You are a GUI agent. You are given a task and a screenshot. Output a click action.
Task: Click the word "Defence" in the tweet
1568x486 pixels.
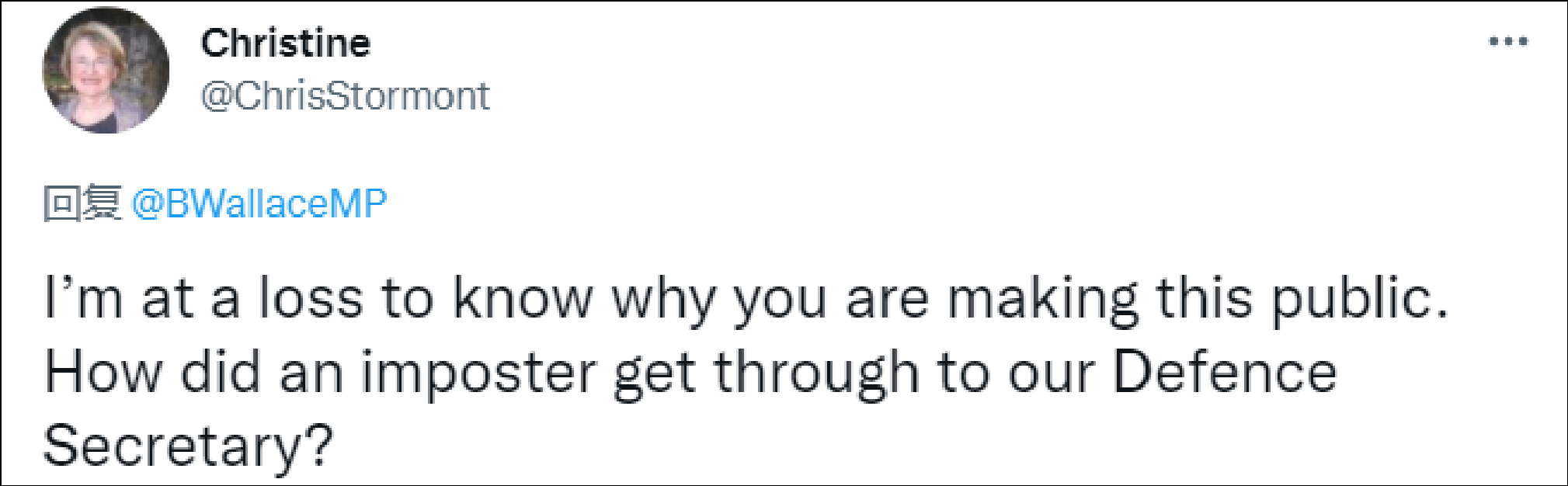pos(1224,373)
